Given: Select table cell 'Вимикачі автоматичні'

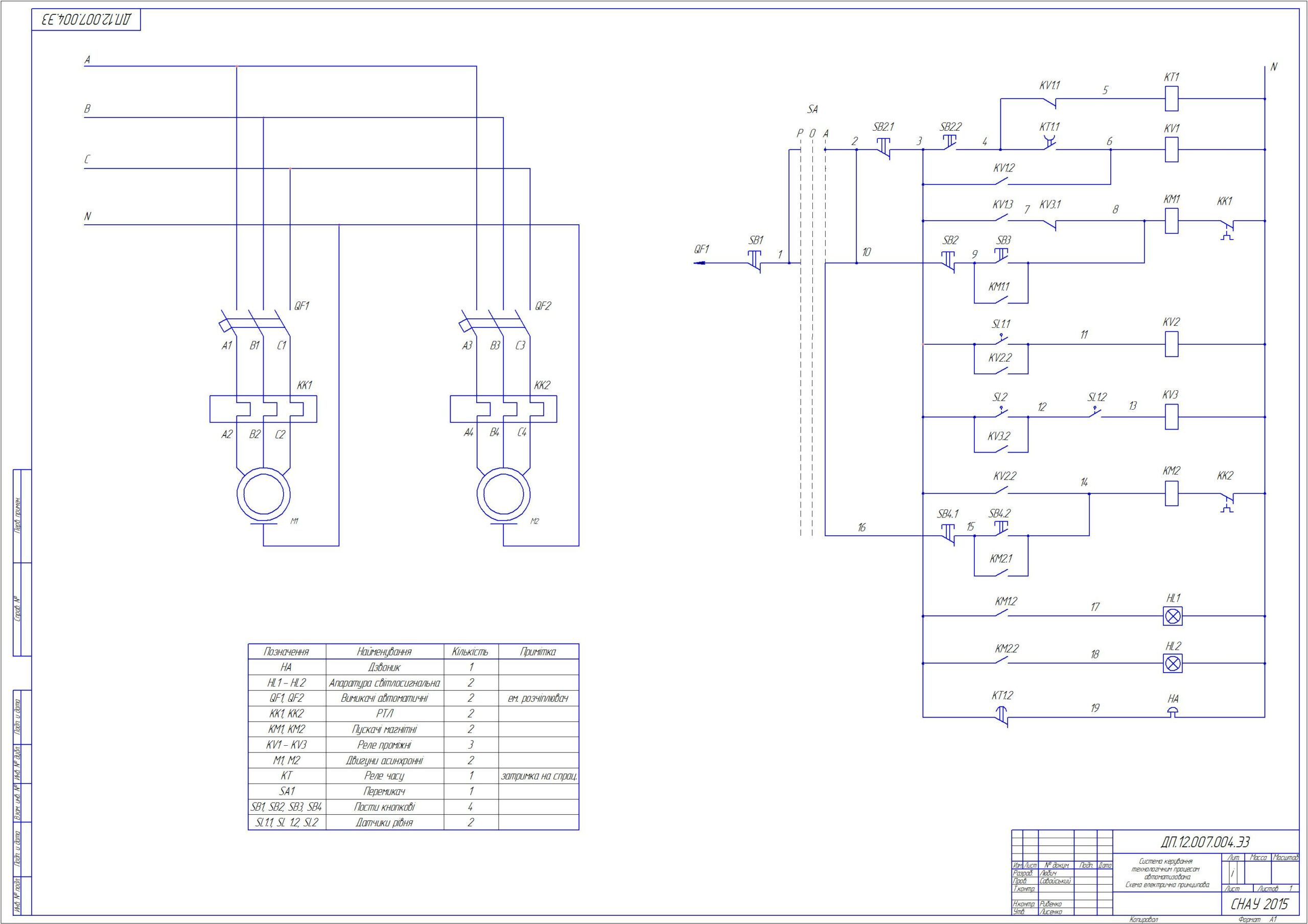Looking at the screenshot, I should (x=385, y=698).
